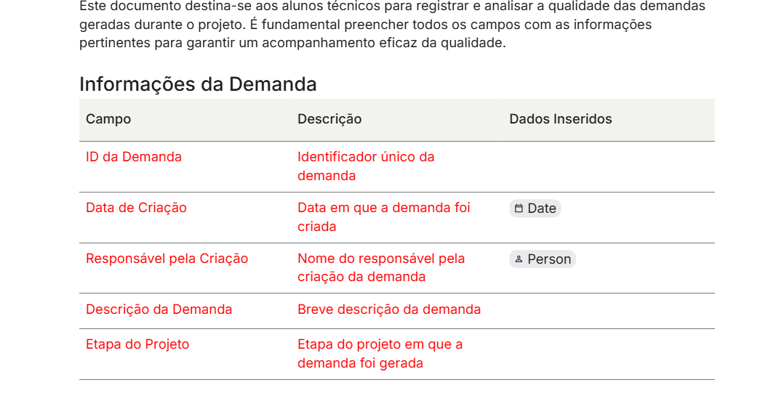Select the "Descrição da Demanda" field cell

click(159, 310)
